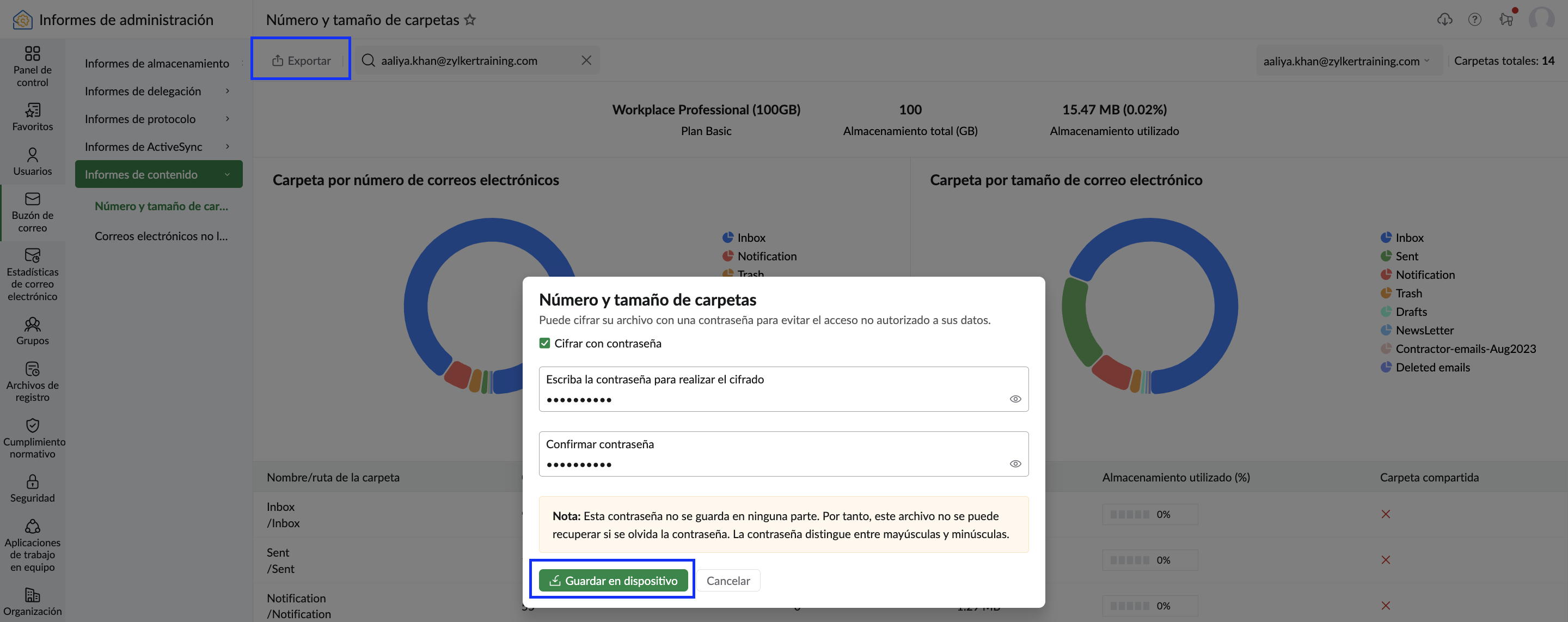
Task: Open Favoritos in the sidebar
Action: point(32,117)
